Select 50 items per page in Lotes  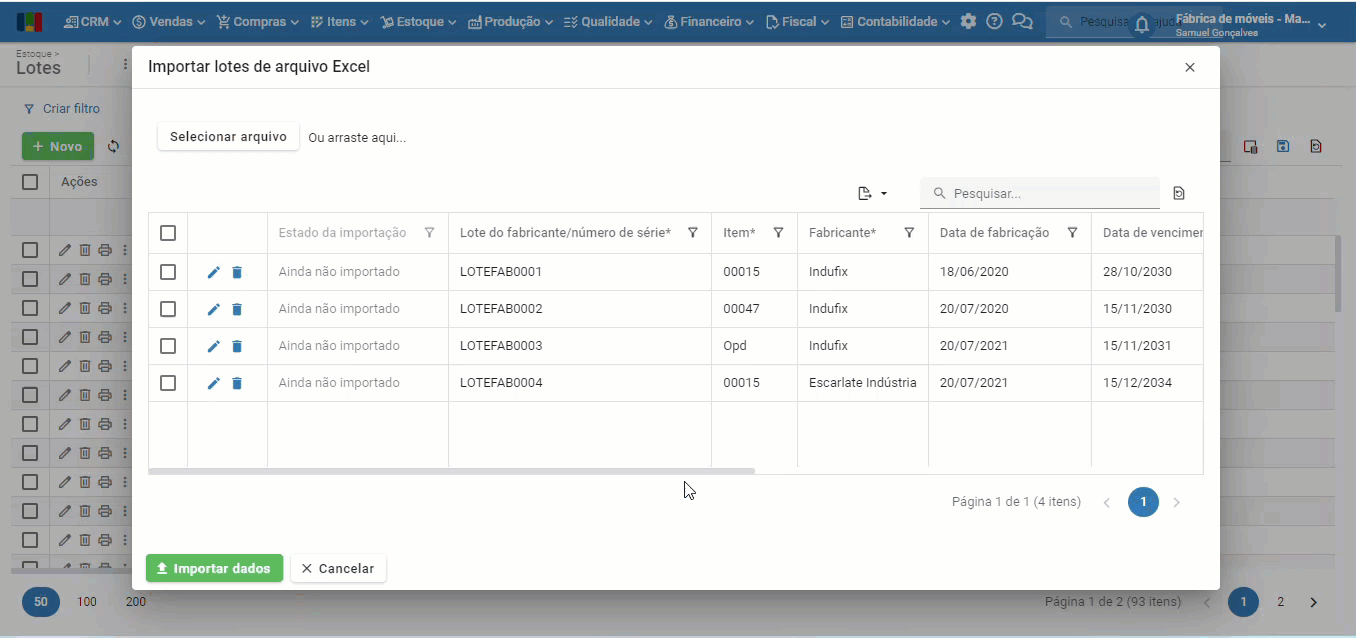click(41, 602)
